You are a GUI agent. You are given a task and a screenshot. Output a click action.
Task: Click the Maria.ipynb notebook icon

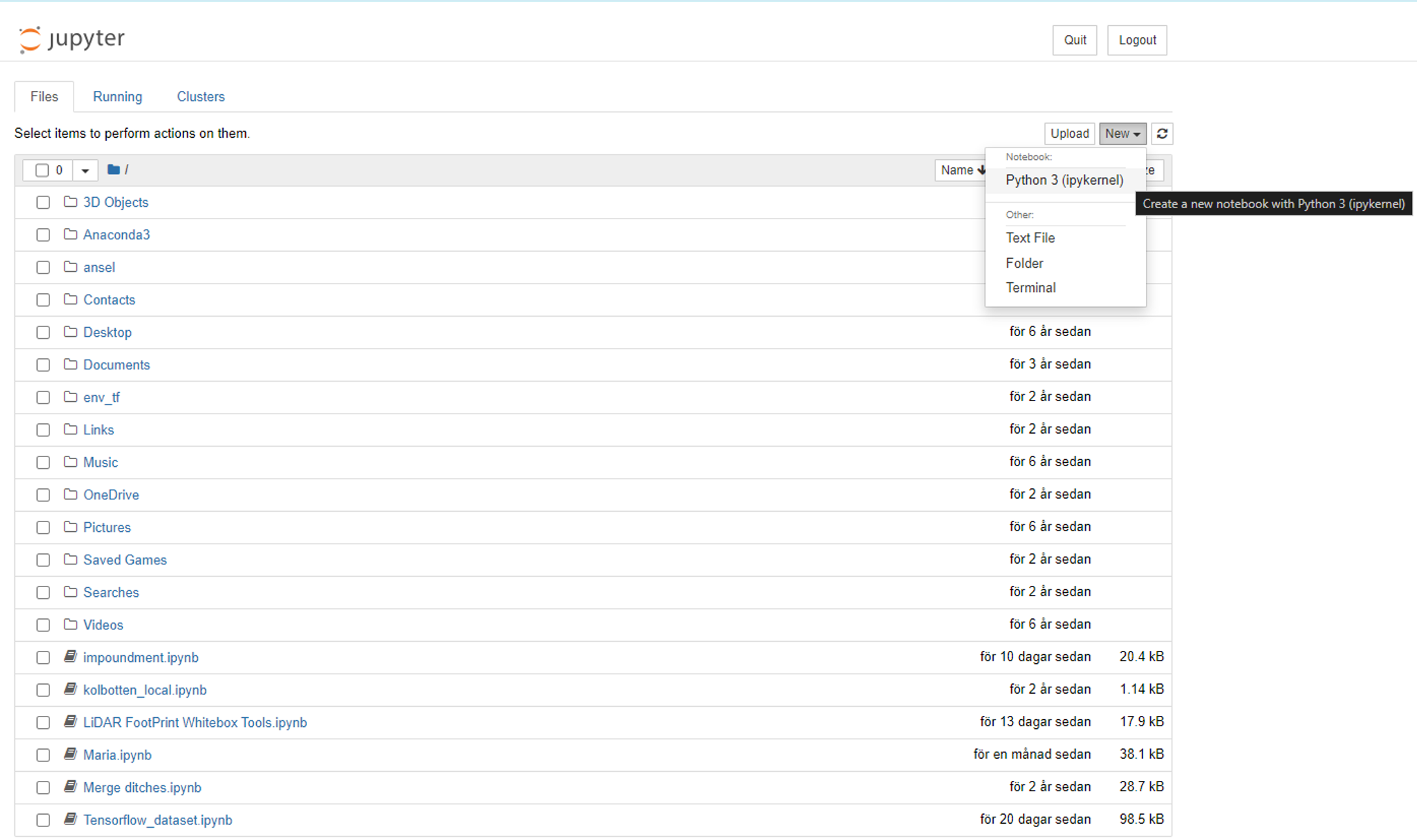click(x=70, y=754)
